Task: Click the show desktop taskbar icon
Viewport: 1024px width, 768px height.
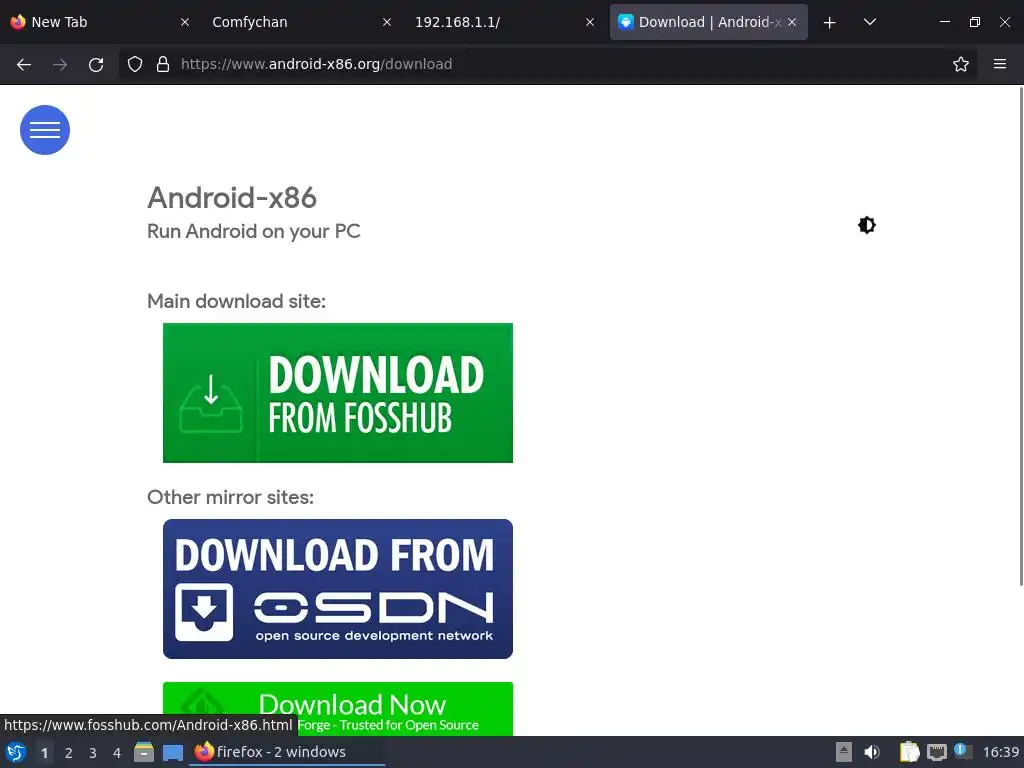Action: [172, 753]
